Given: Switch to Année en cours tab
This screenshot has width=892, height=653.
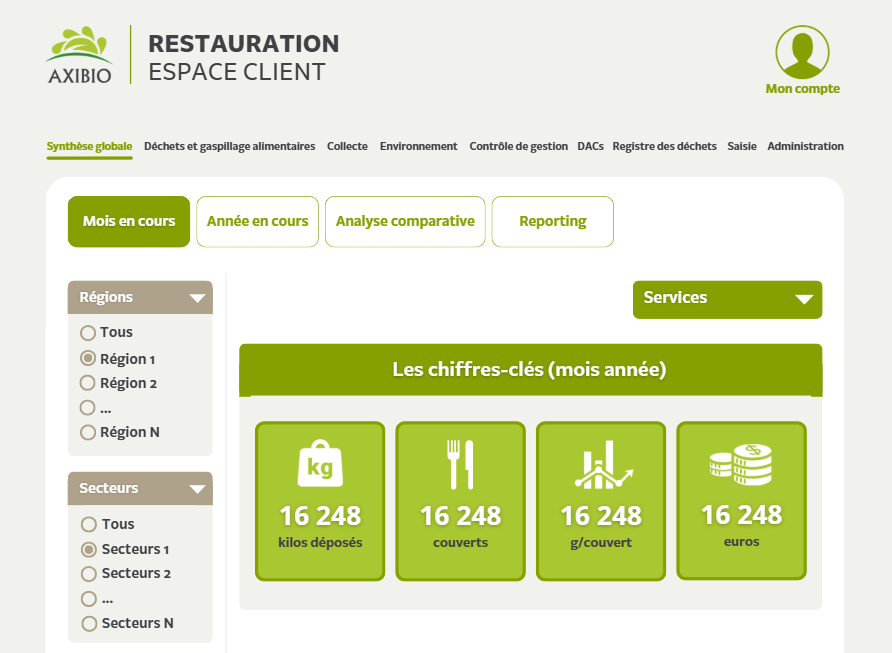Looking at the screenshot, I should [257, 221].
